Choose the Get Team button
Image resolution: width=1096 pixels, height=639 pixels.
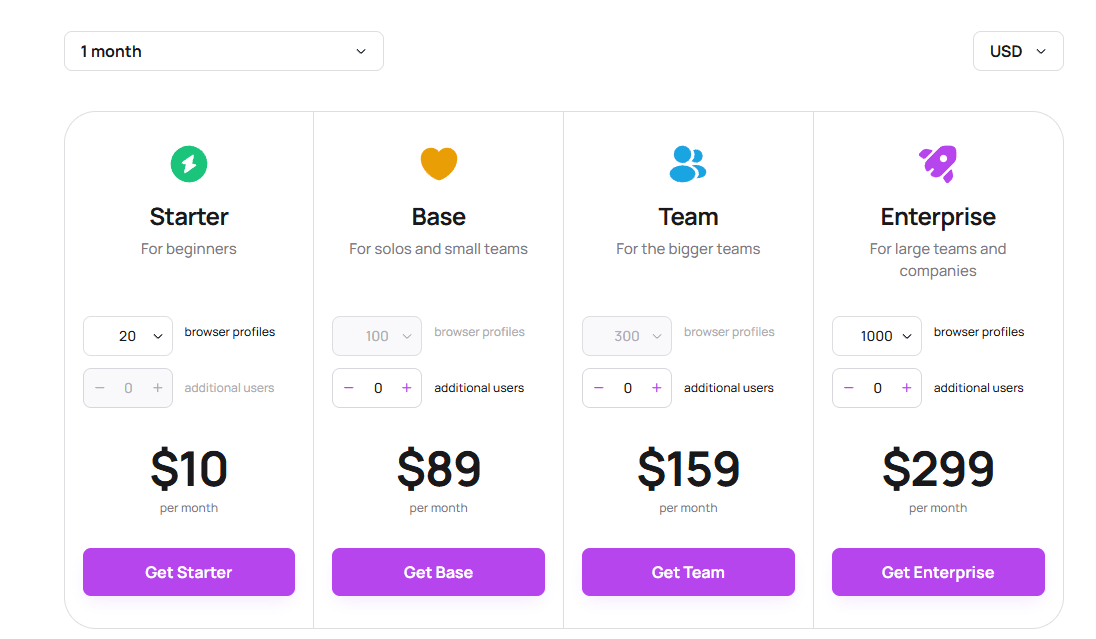[688, 572]
